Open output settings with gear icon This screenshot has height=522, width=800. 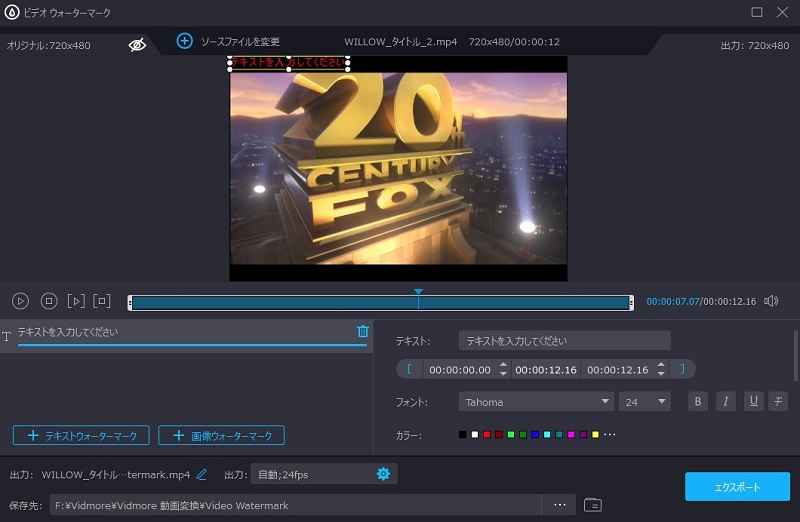(383, 474)
